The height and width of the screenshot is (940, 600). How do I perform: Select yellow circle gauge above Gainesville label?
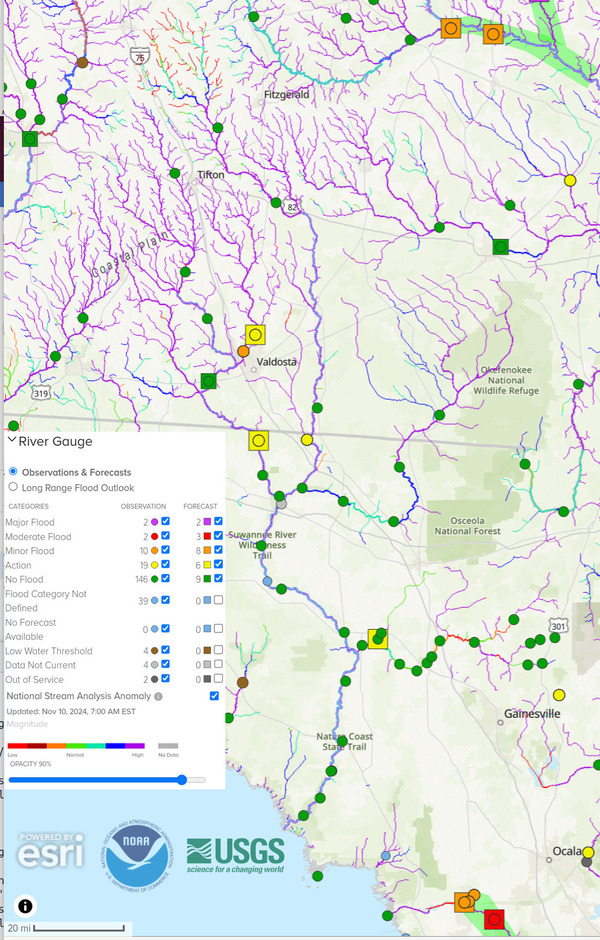click(559, 695)
